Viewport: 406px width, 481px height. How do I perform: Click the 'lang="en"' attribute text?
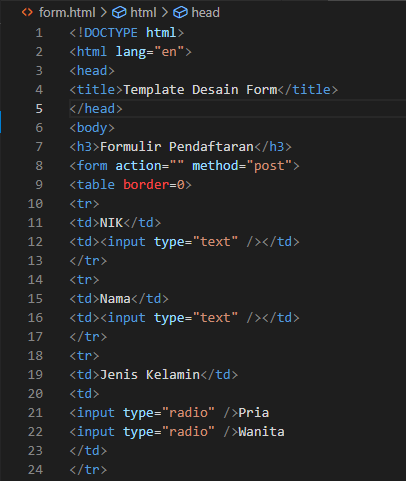pyautogui.click(x=150, y=52)
